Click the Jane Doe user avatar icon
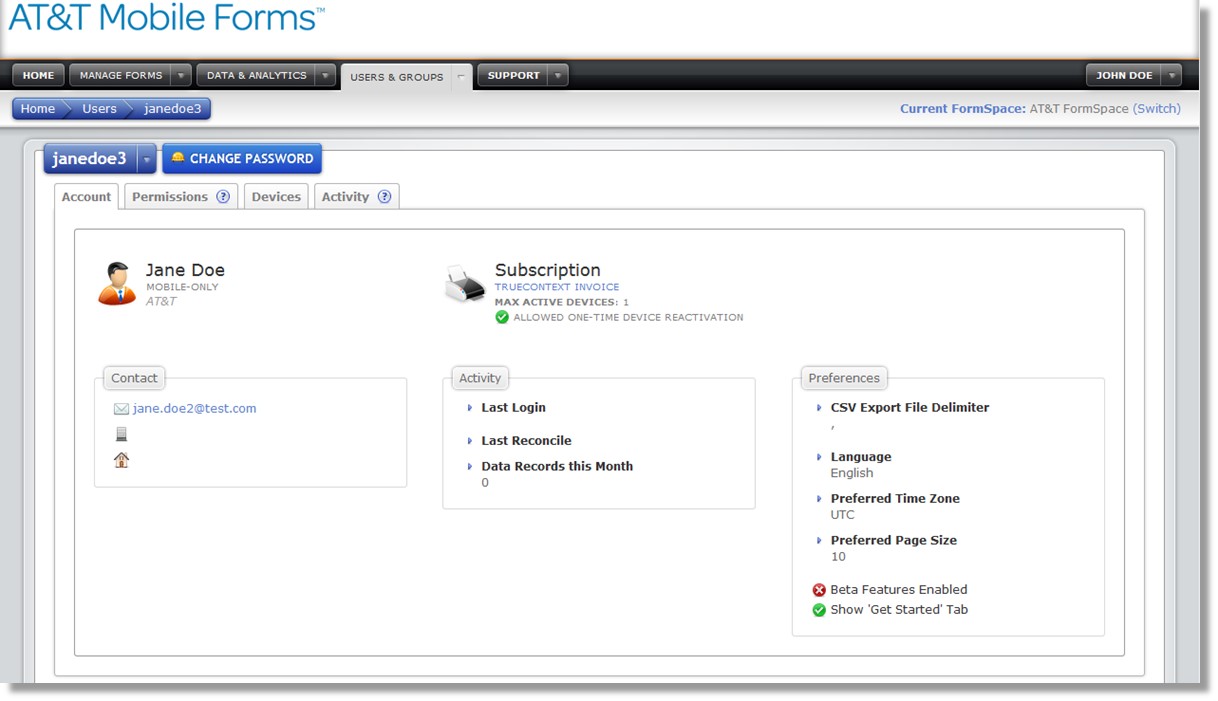Viewport: 1218px width, 701px height. point(117,284)
